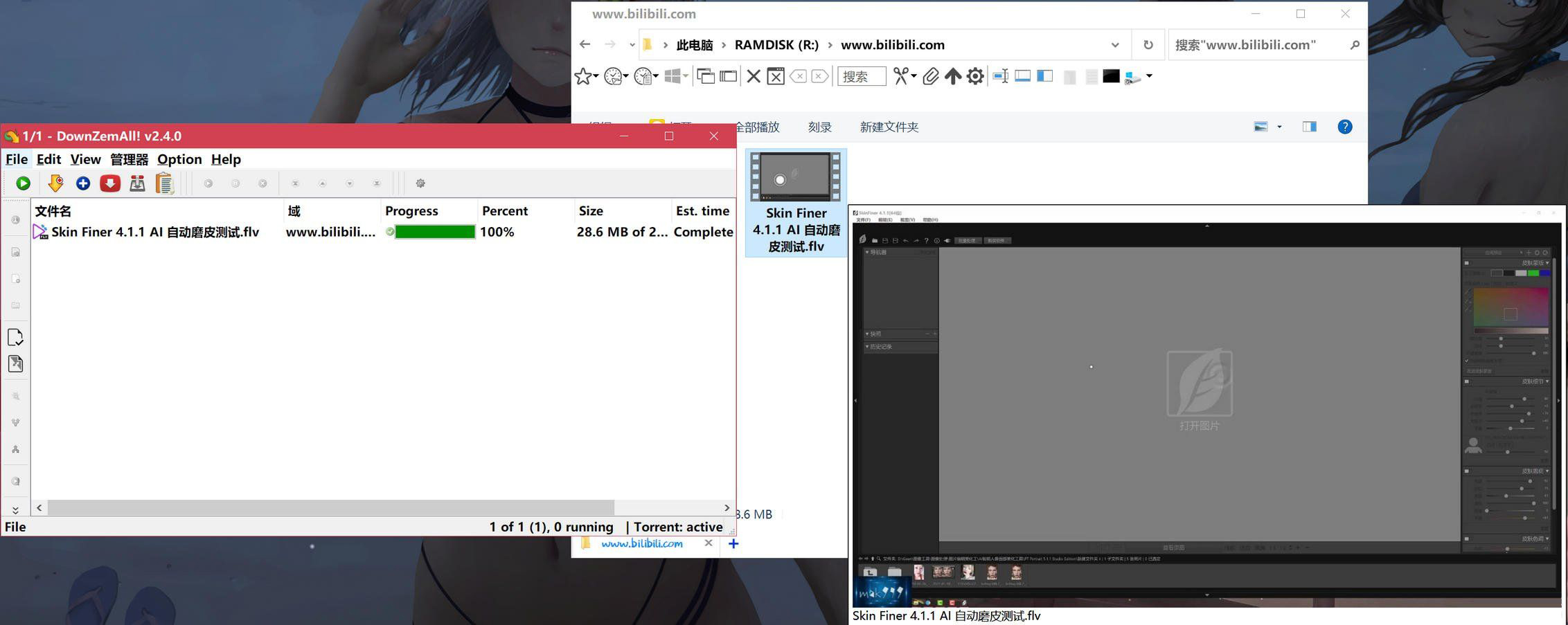
Task: Click 此电脑 in the Explorer breadcrumb
Action: pyautogui.click(x=695, y=45)
